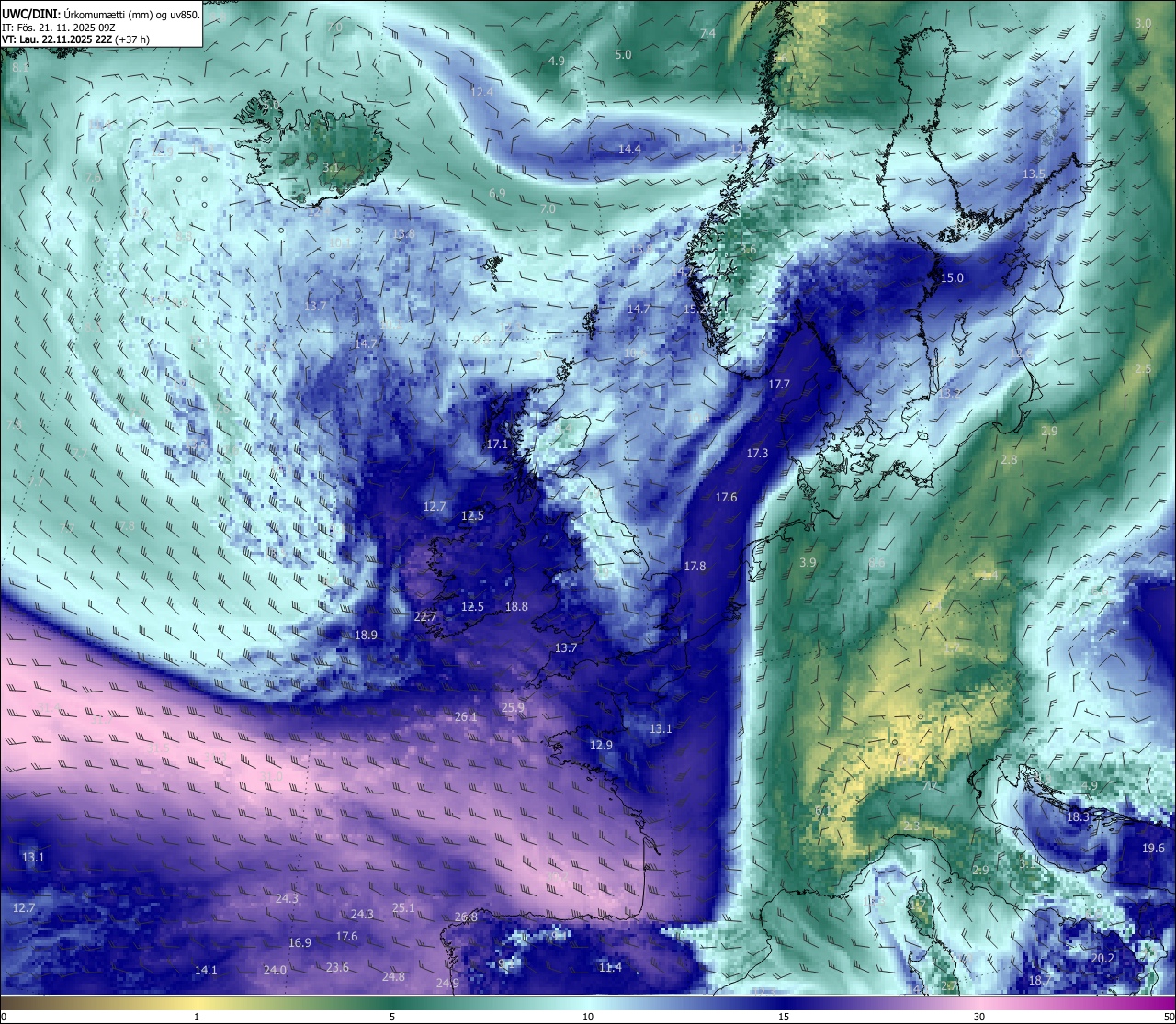
Task: Click the 23.6 value label
Action: coord(337,968)
